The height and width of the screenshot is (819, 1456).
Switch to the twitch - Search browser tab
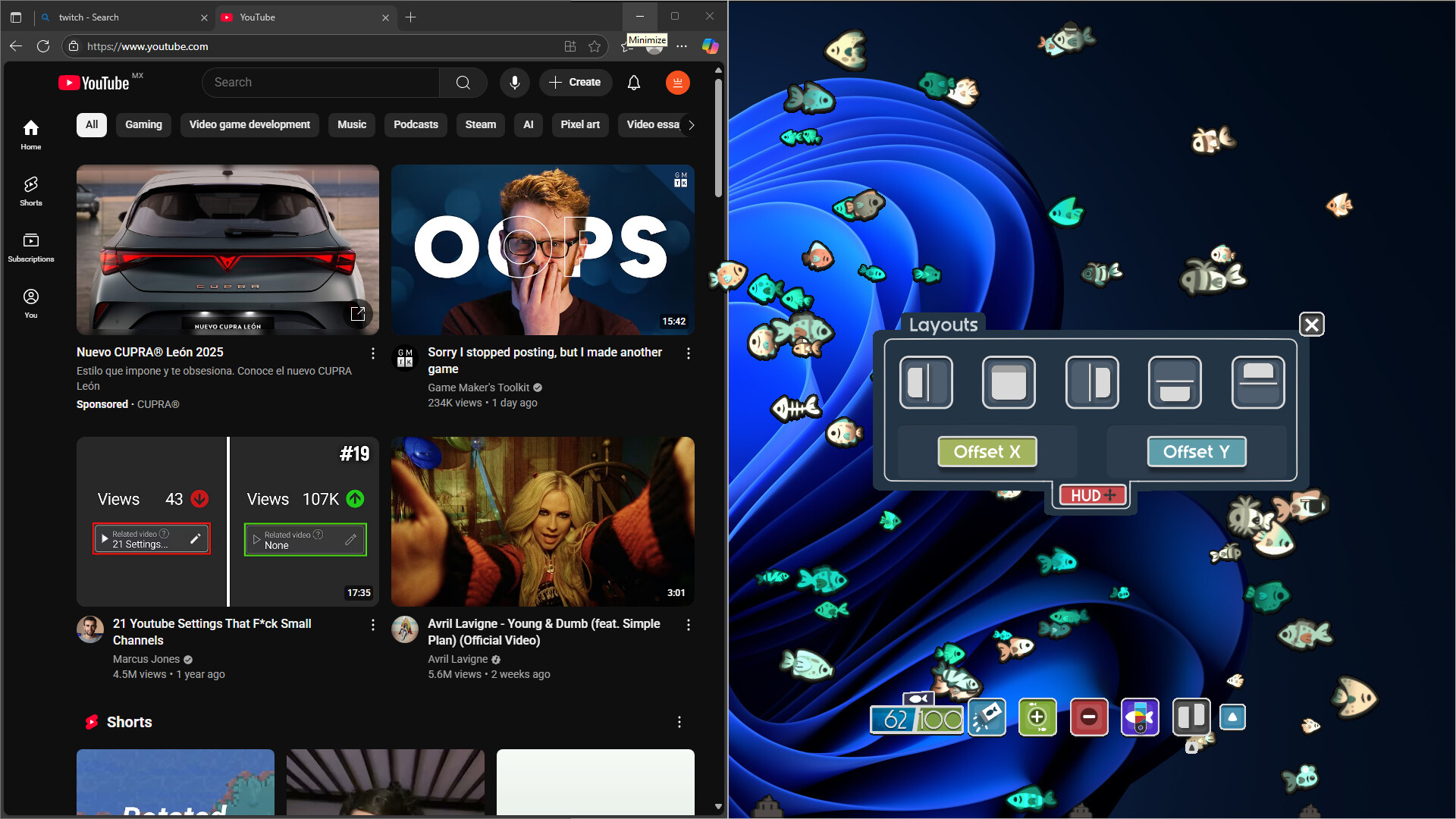(121, 17)
